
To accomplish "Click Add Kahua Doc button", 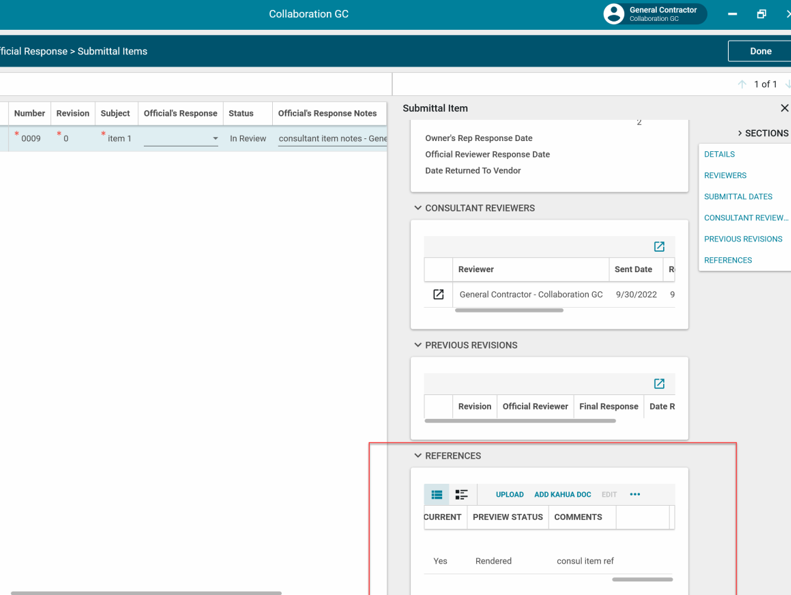I will click(x=562, y=494).
